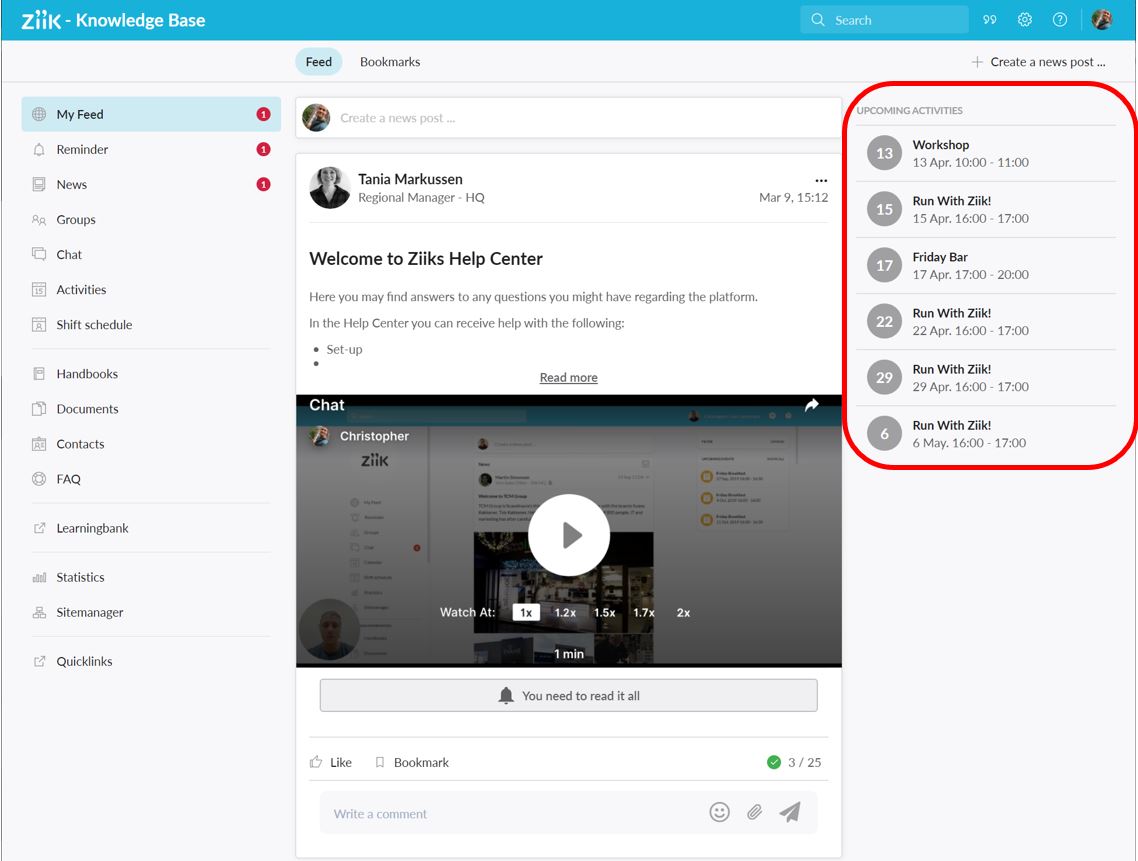Share the video using the arrow icon
The height and width of the screenshot is (861, 1138).
click(x=811, y=405)
